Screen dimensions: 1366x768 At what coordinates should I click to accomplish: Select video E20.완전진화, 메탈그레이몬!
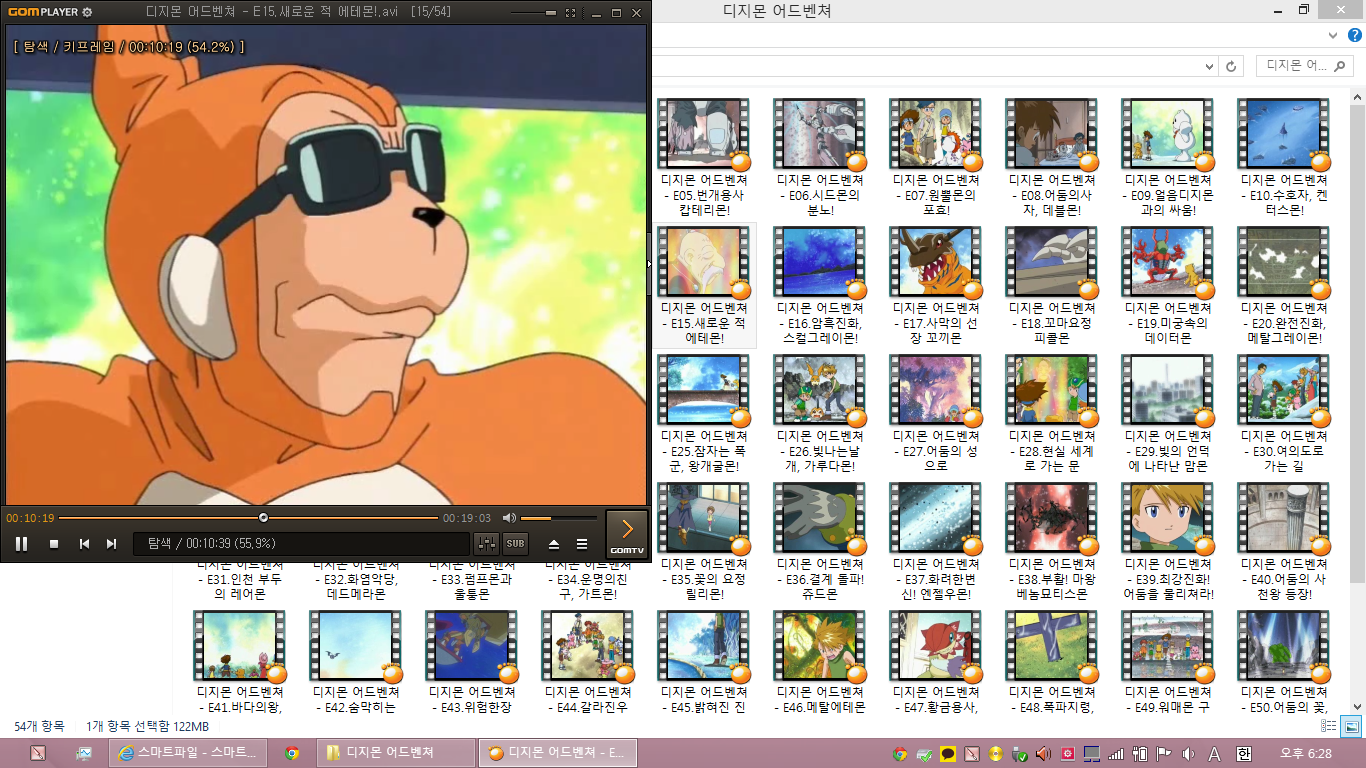[x=1284, y=286]
